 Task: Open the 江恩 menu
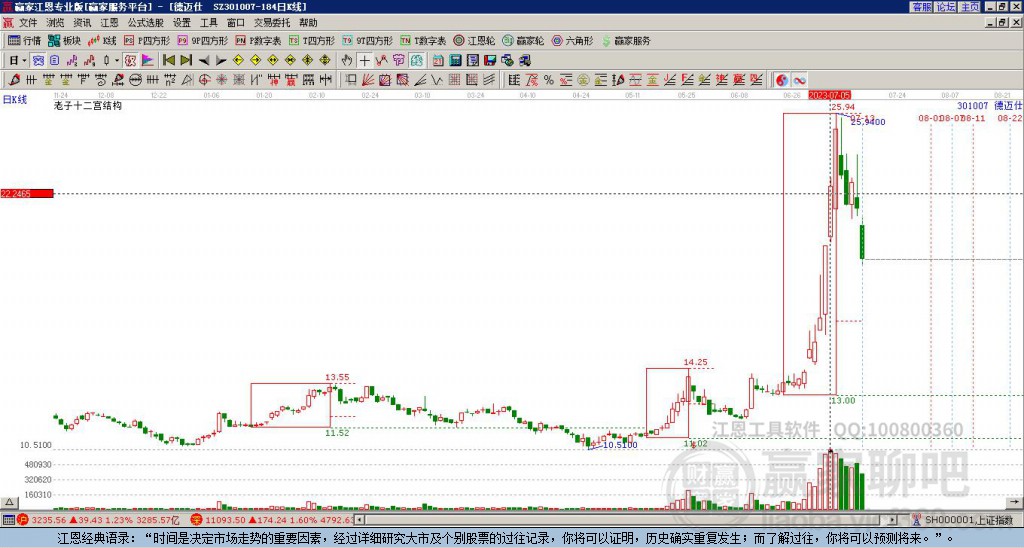click(109, 23)
